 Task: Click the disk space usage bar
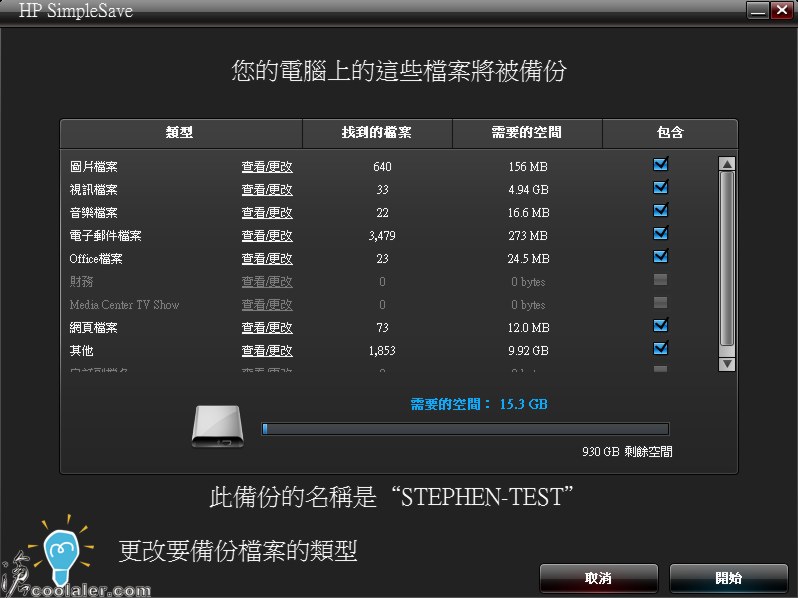(465, 429)
